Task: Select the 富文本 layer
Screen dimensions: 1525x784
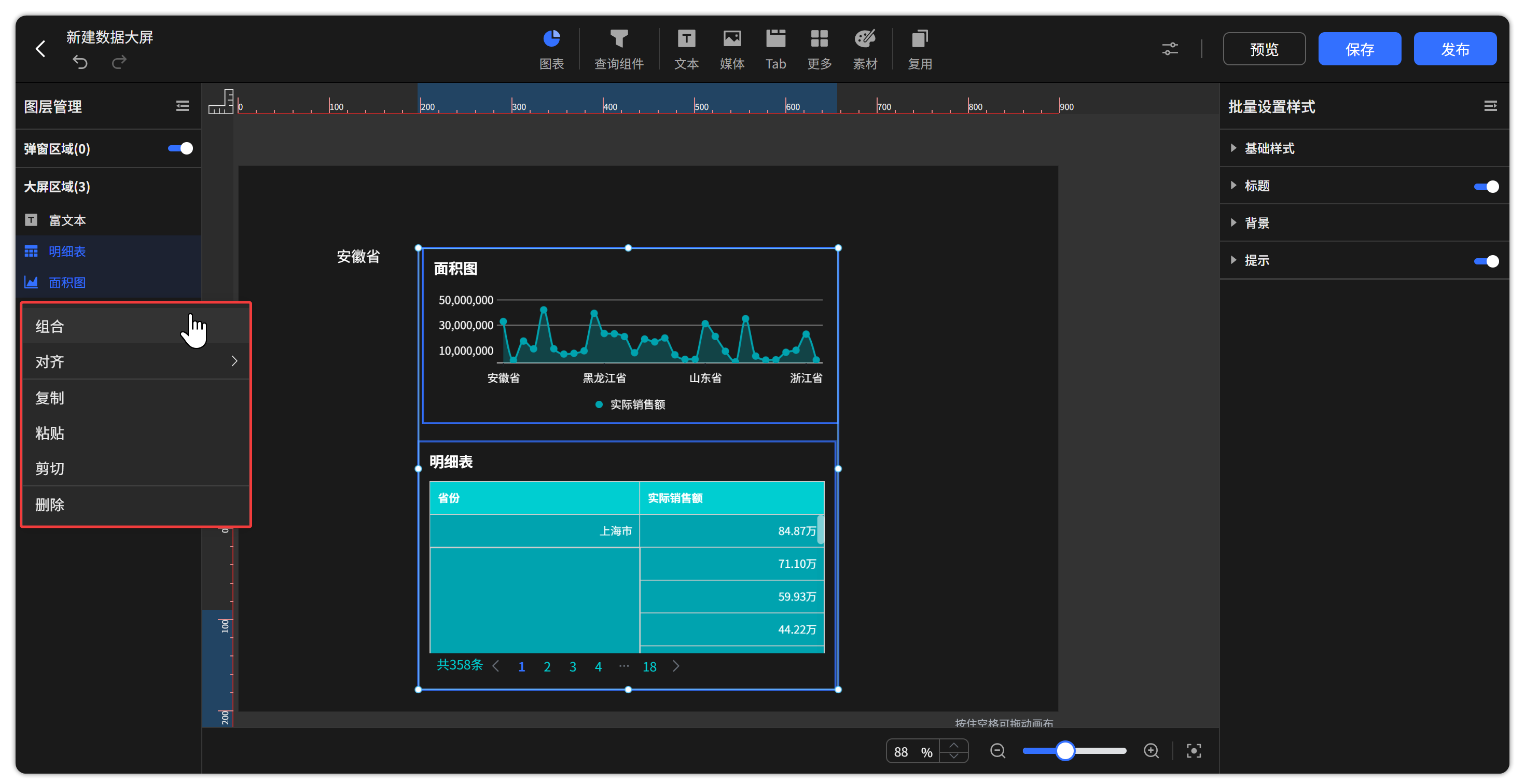Action: point(108,220)
